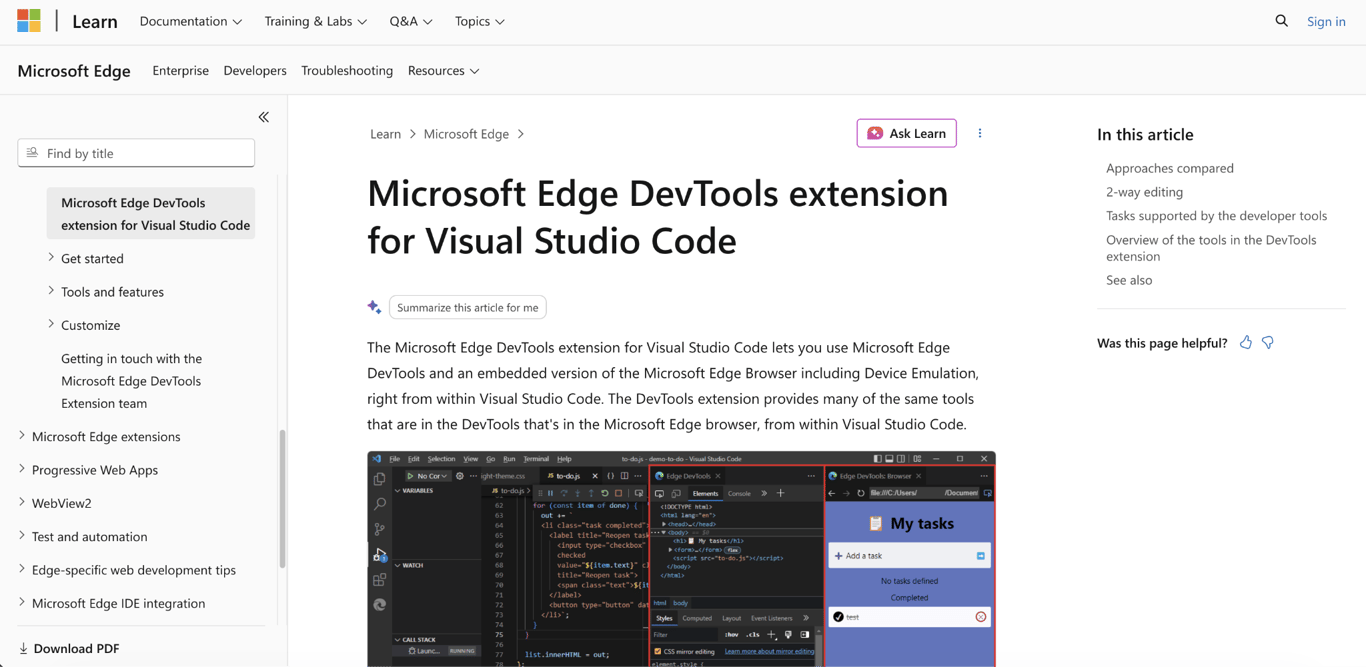Screen dimensions: 1366x667
Task: Click the thumbs down feedback icon
Action: [x=1268, y=343]
